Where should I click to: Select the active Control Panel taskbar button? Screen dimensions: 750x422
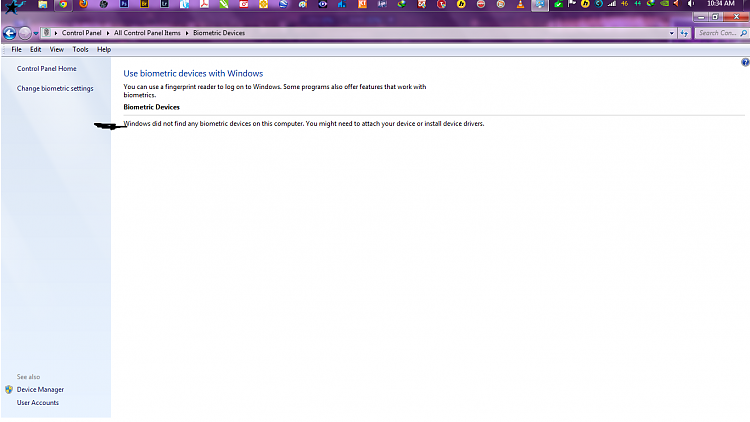point(540,5)
